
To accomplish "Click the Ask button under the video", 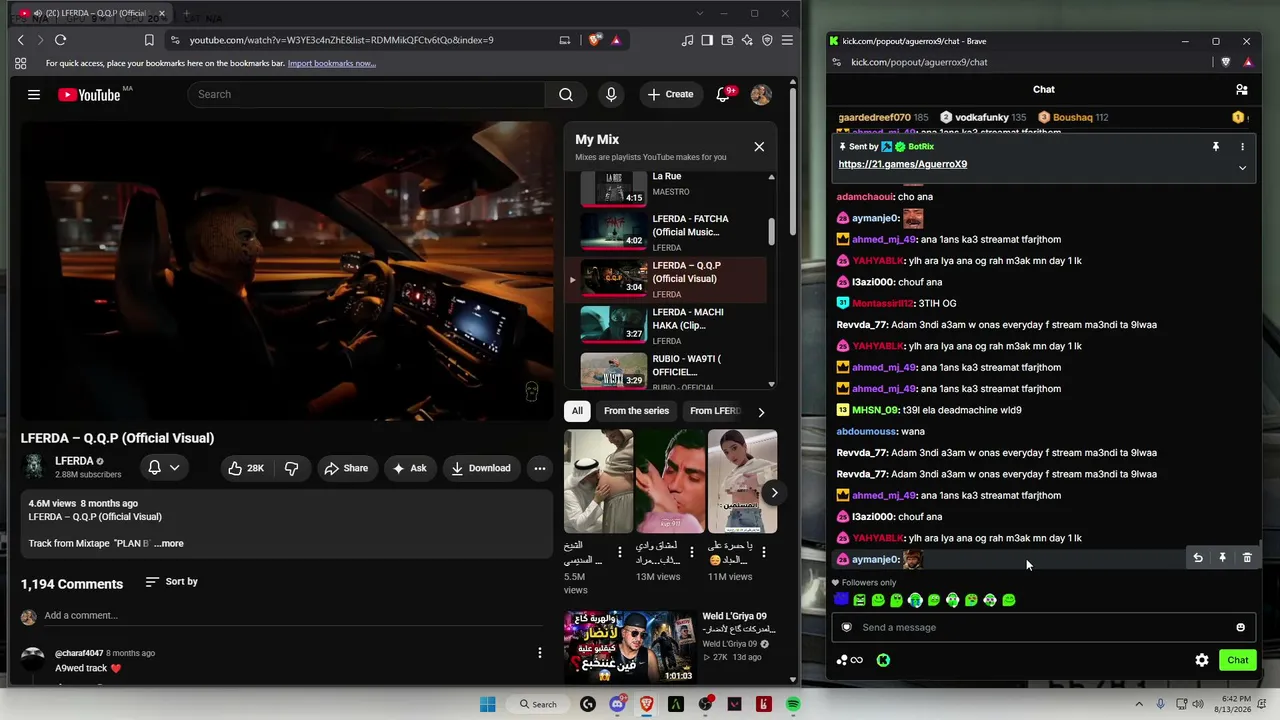I will click(x=410, y=468).
